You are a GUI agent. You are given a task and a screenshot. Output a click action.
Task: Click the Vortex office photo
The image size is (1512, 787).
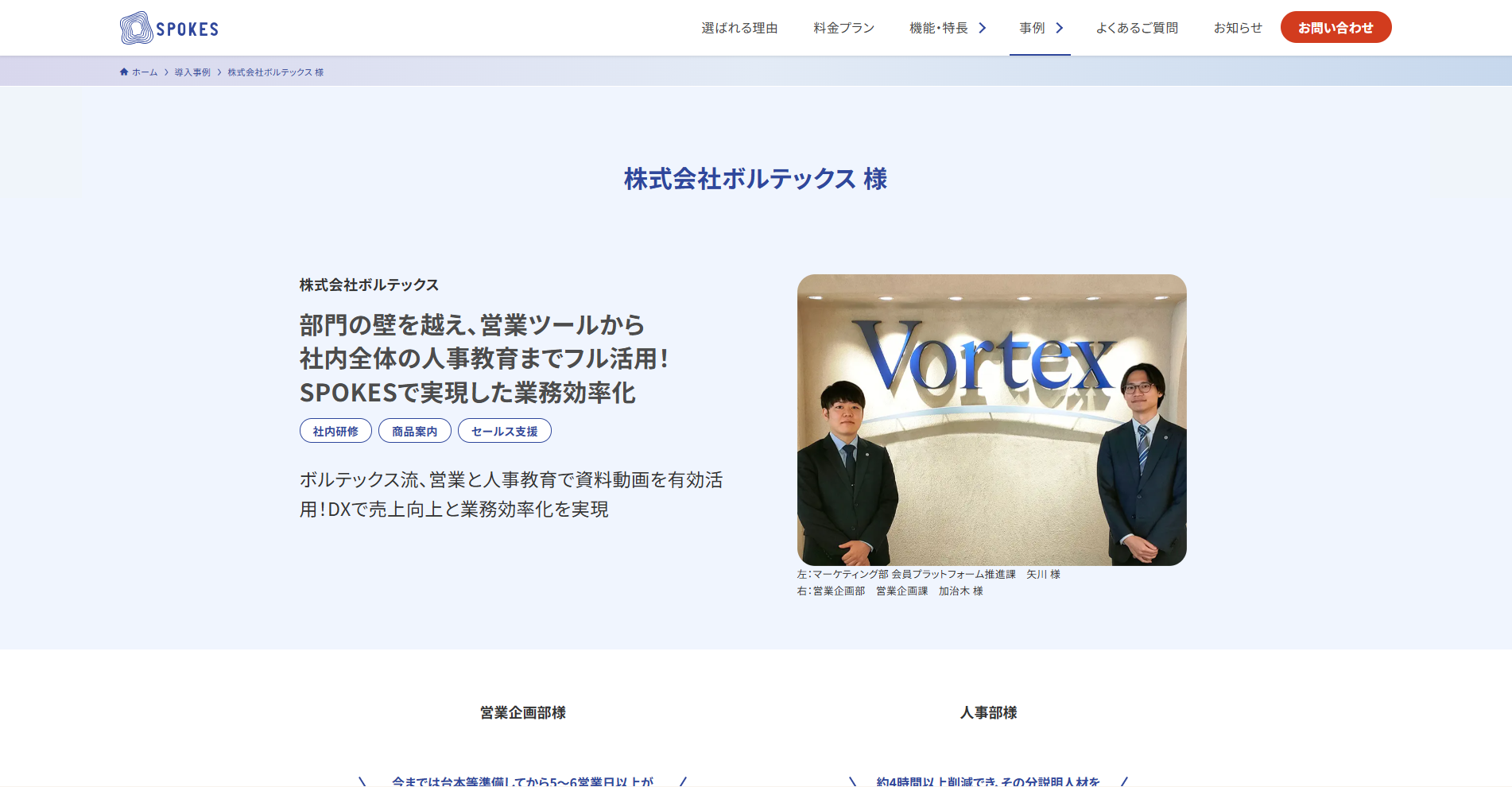(x=991, y=420)
